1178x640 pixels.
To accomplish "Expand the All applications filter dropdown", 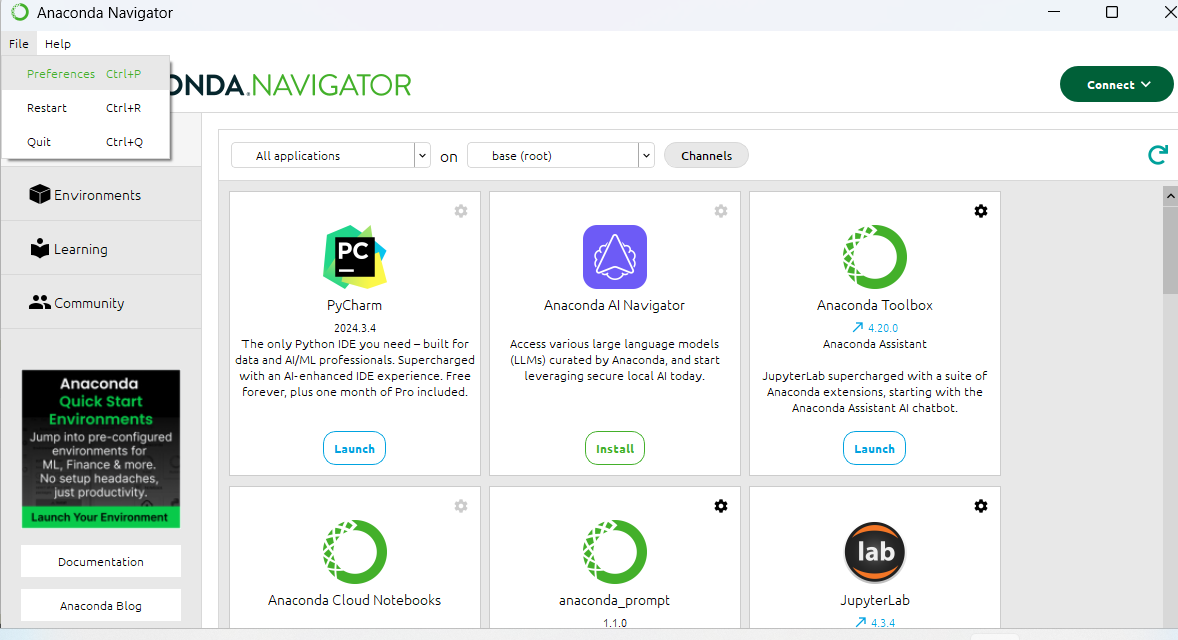I will (x=422, y=155).
